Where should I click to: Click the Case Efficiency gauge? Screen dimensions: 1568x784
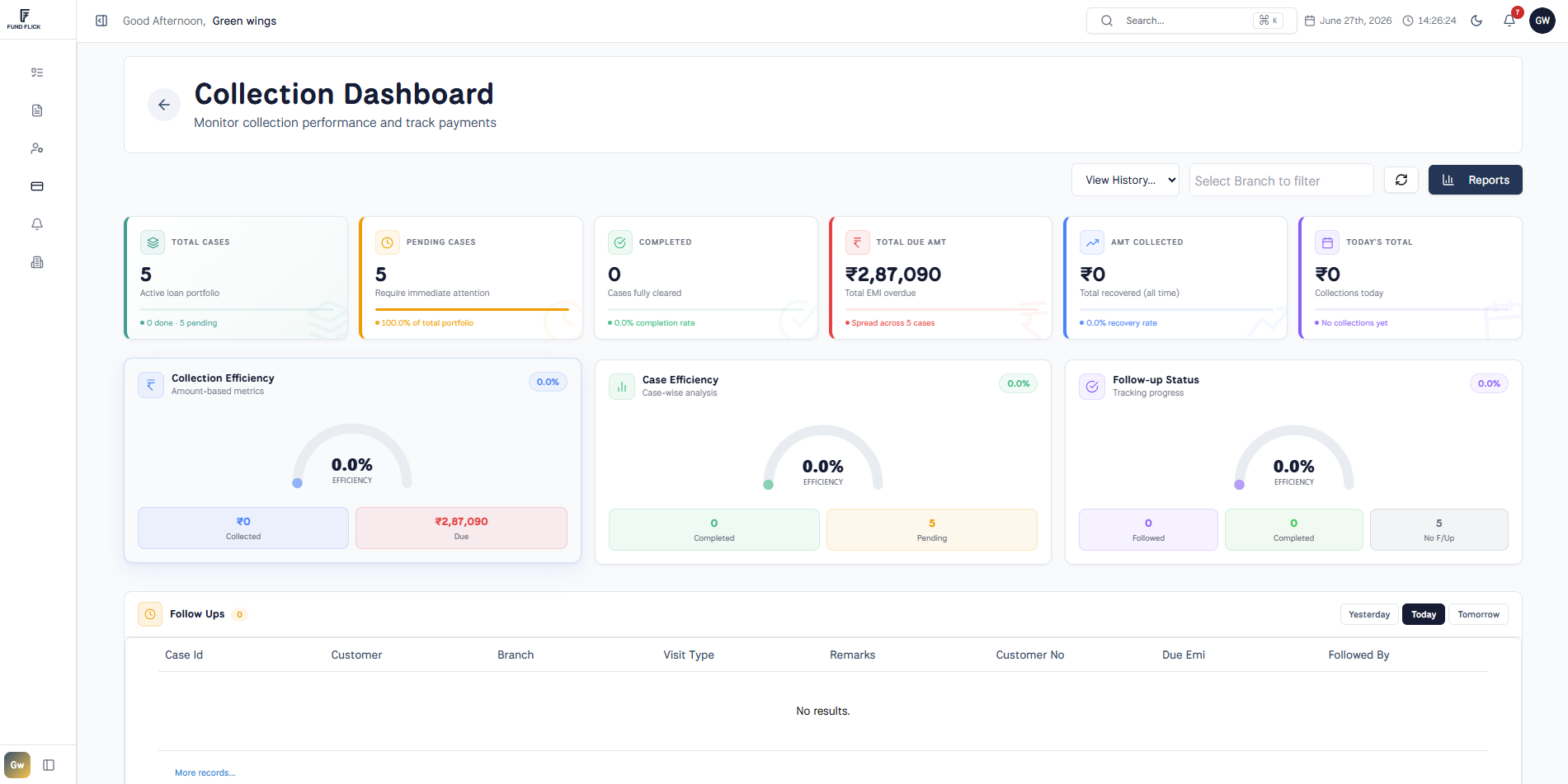click(x=823, y=458)
